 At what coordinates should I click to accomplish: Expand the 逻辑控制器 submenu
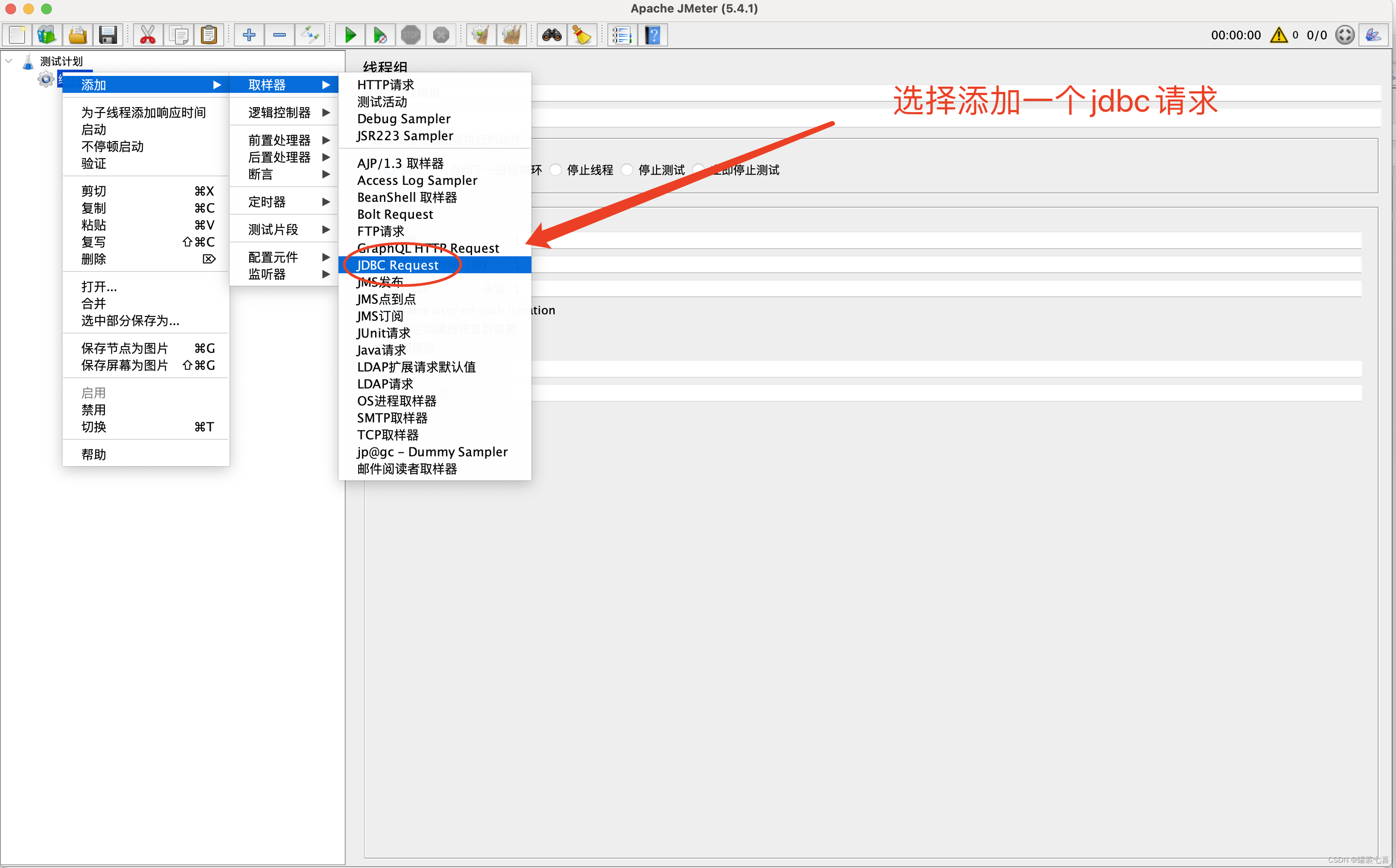tap(284, 113)
